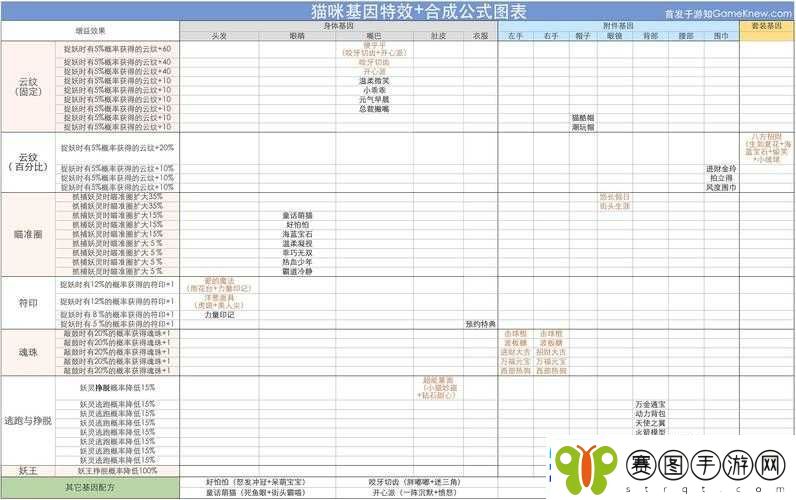
Task: Click the 云纹+20% effect row
Action: [117, 148]
